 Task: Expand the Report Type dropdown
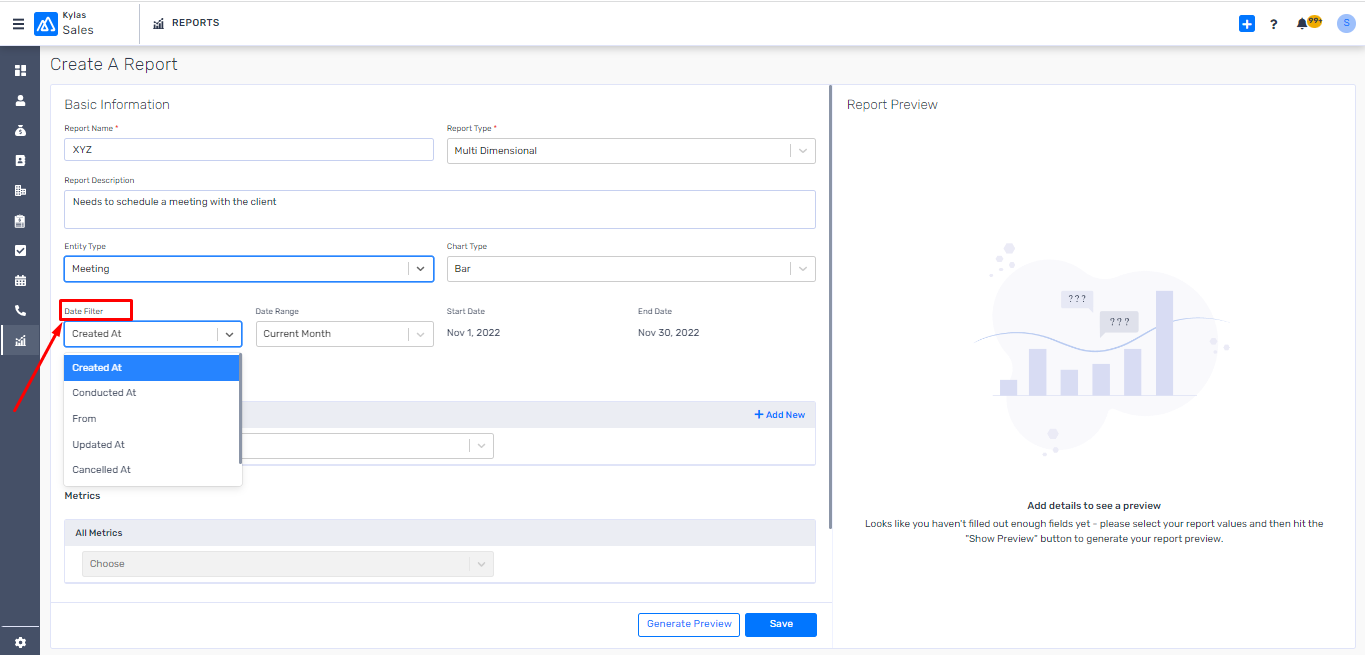tap(631, 150)
